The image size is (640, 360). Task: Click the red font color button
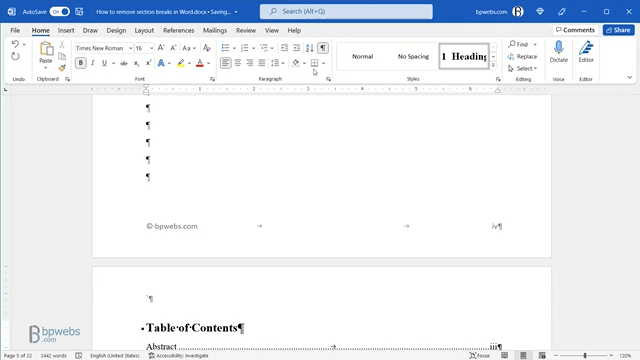pyautogui.click(x=200, y=63)
